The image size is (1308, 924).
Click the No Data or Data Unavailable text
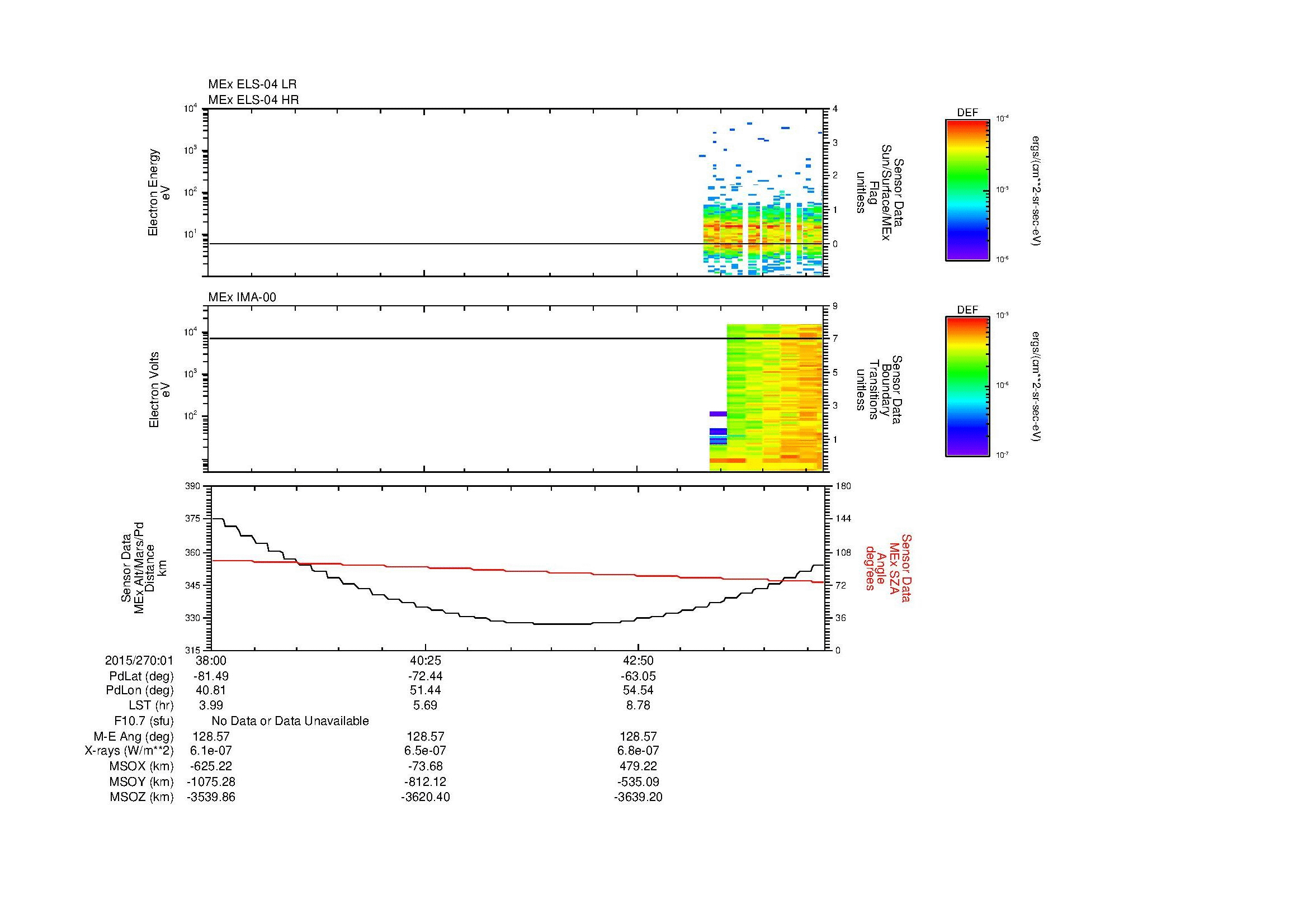pyautogui.click(x=290, y=721)
